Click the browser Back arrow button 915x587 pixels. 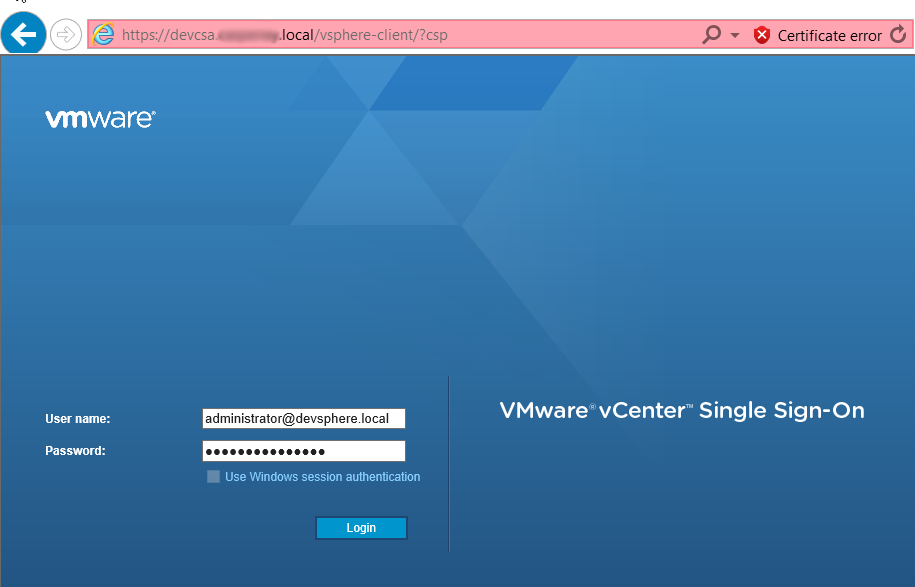tap(23, 34)
